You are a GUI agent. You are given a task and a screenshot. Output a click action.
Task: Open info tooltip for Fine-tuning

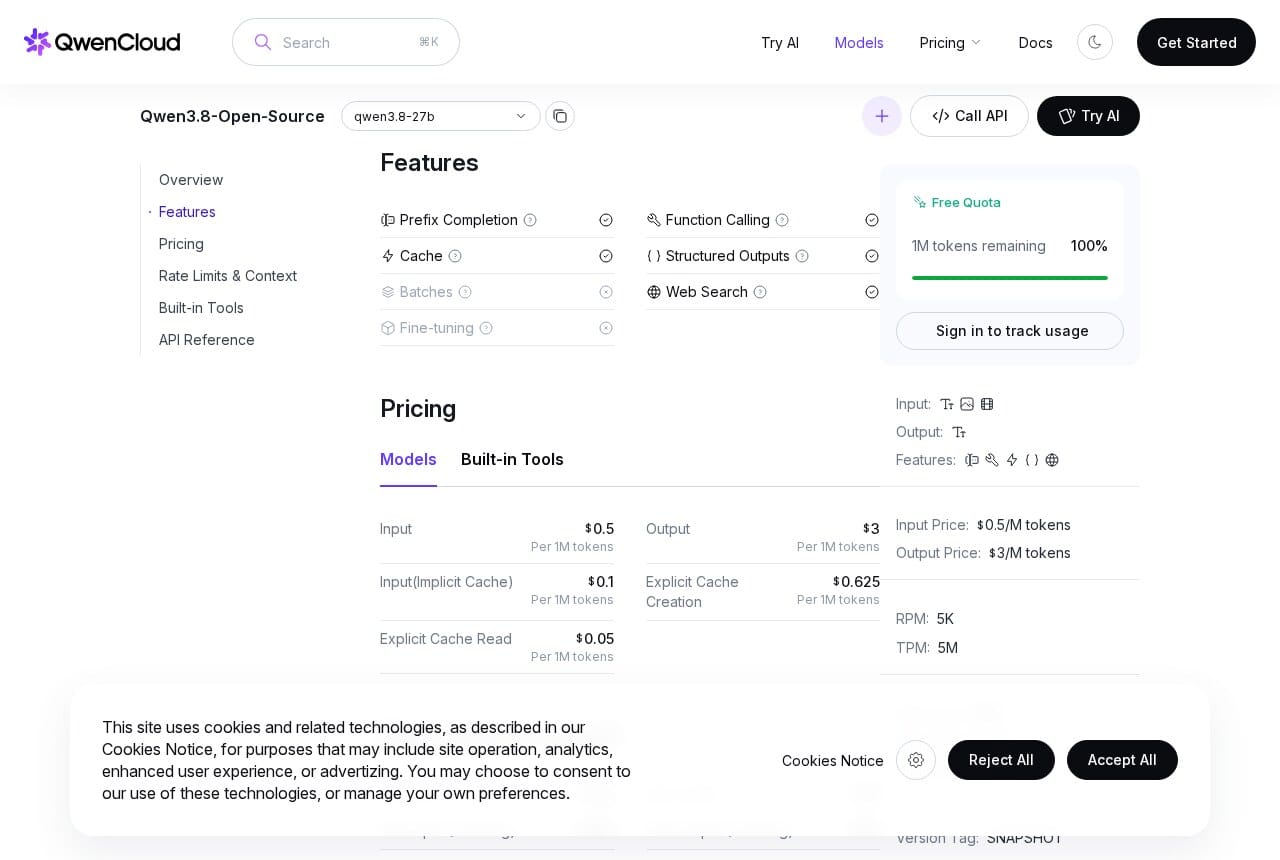click(x=486, y=328)
